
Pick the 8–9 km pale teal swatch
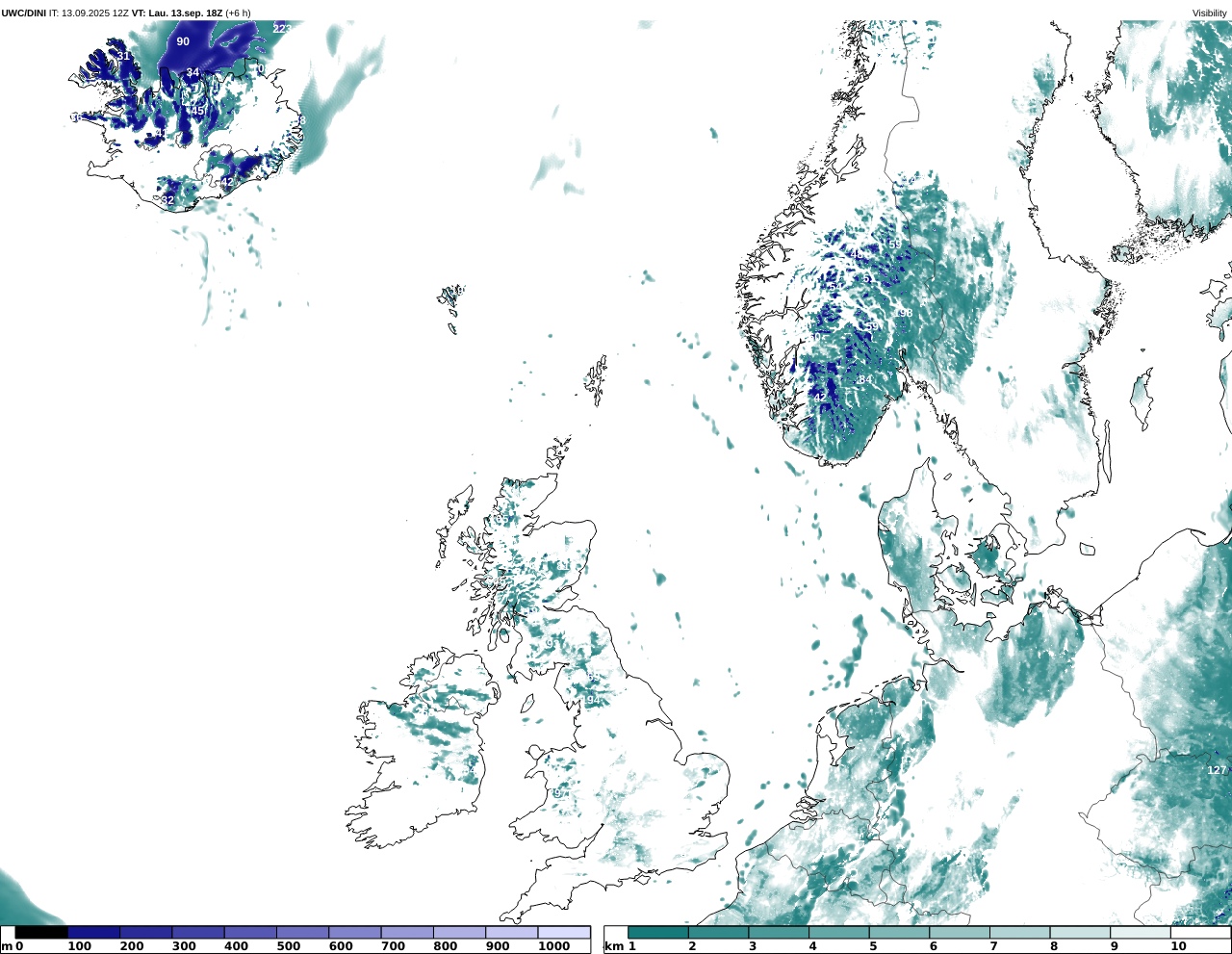(x=1079, y=932)
